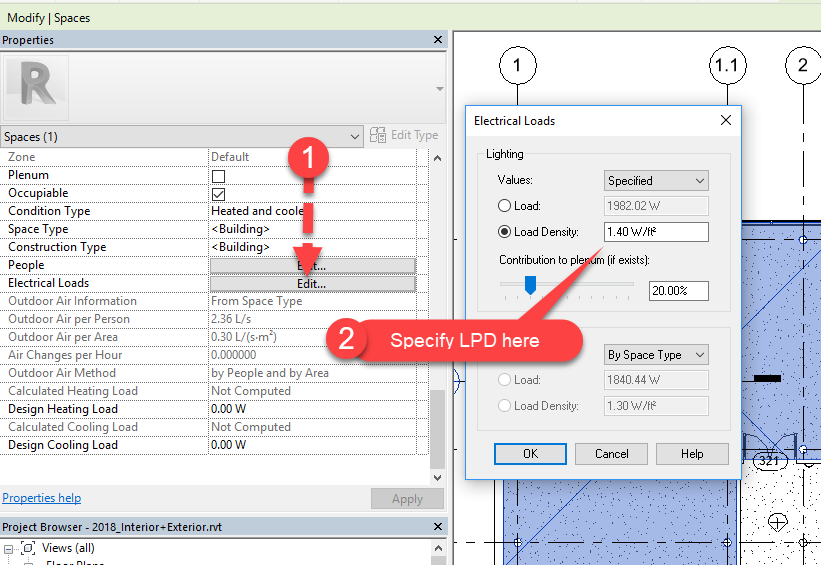Click the Calculated Heating Load row
Screen dimensions: 821x565
pyautogui.click(x=208, y=391)
